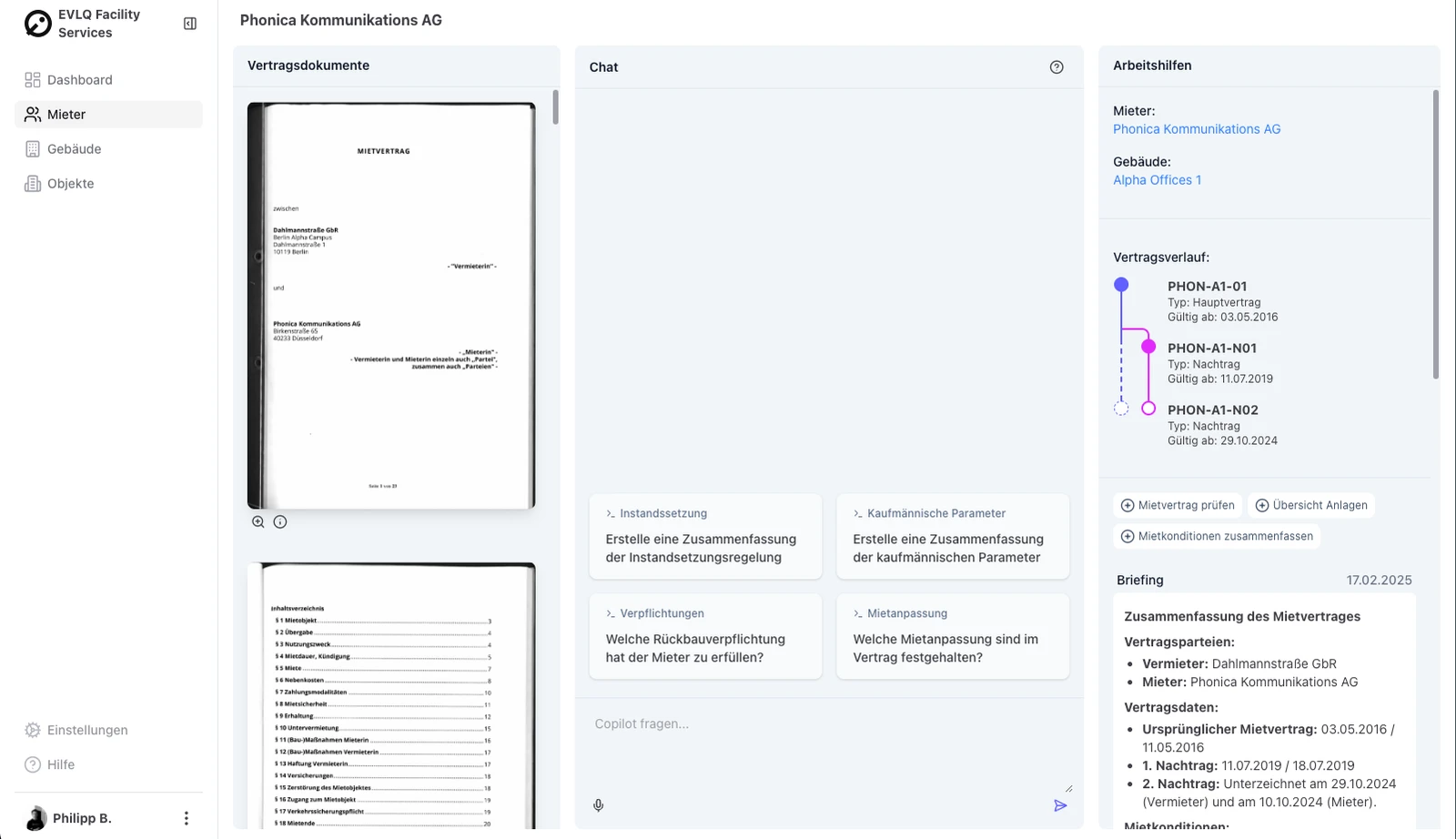Choose the Mietanpassung prompt card
Image resolution: width=1456 pixels, height=839 pixels.
953,637
